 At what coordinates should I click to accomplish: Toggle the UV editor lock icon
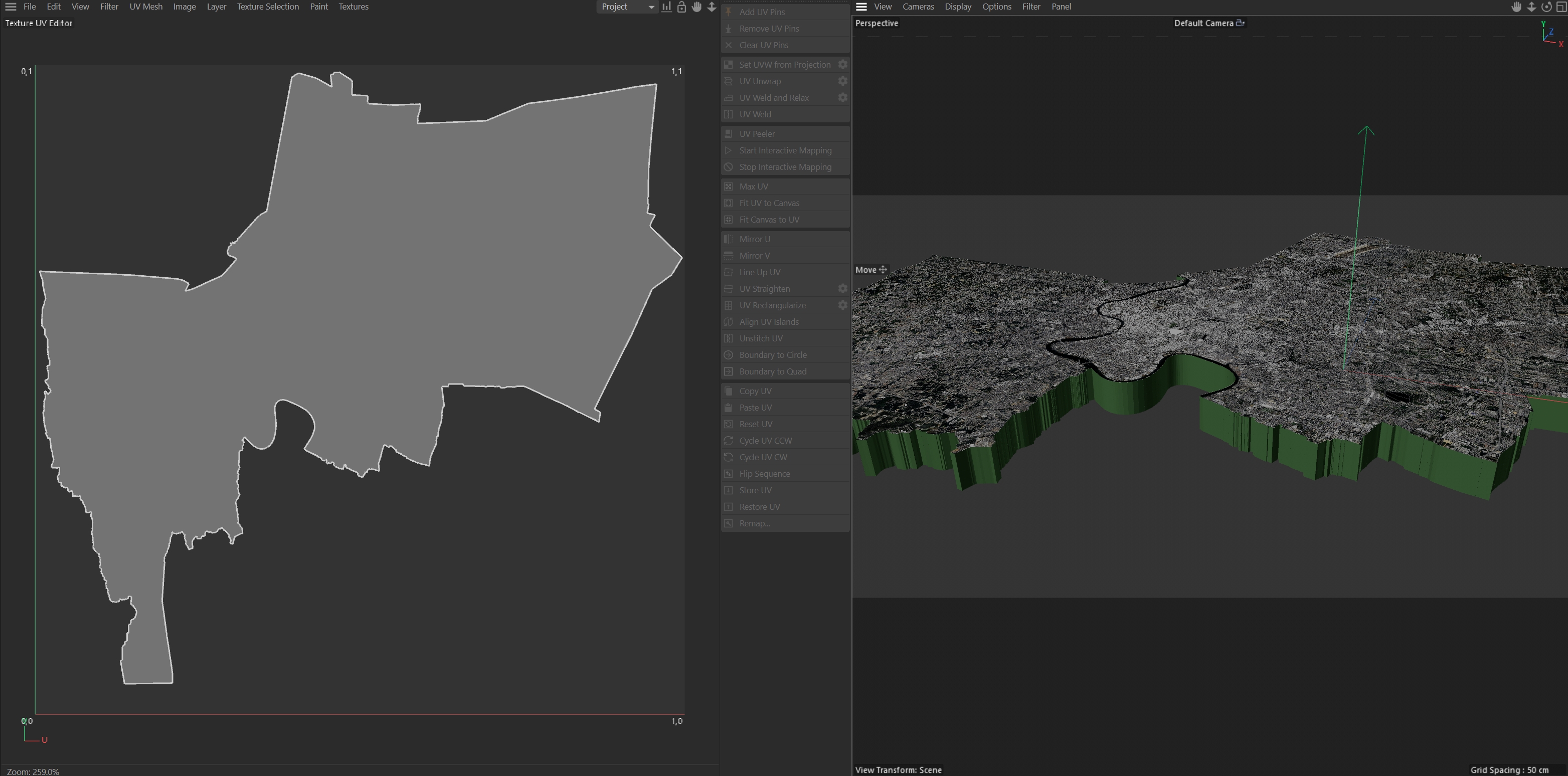click(x=682, y=7)
